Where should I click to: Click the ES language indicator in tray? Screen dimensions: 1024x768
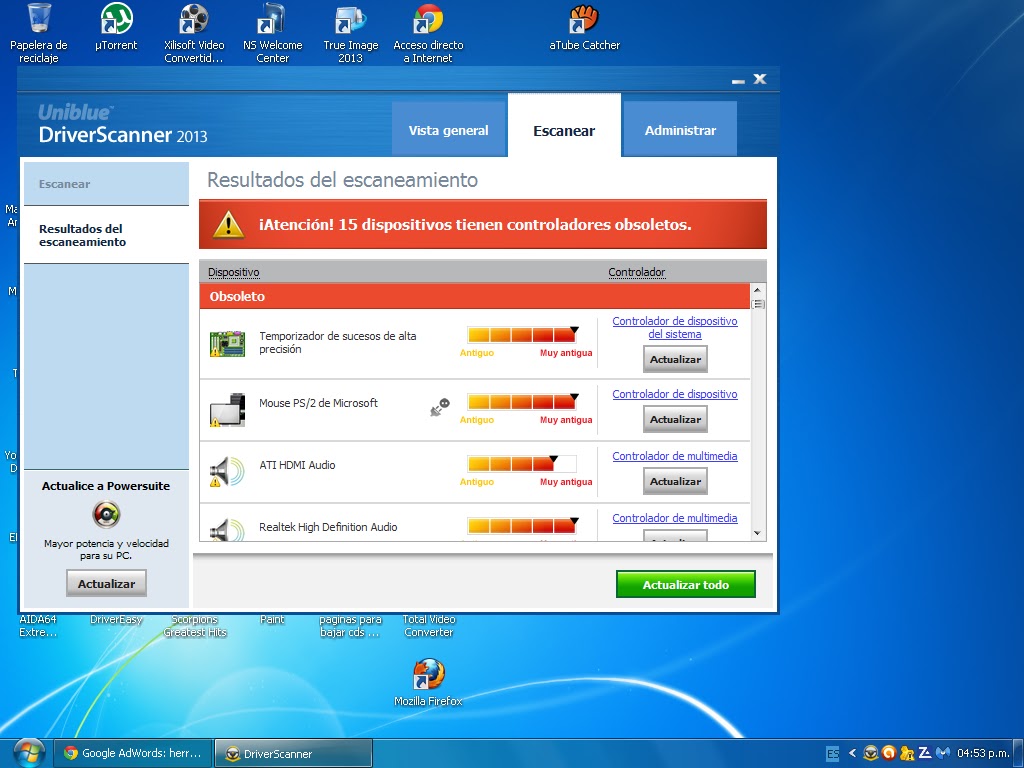[833, 754]
